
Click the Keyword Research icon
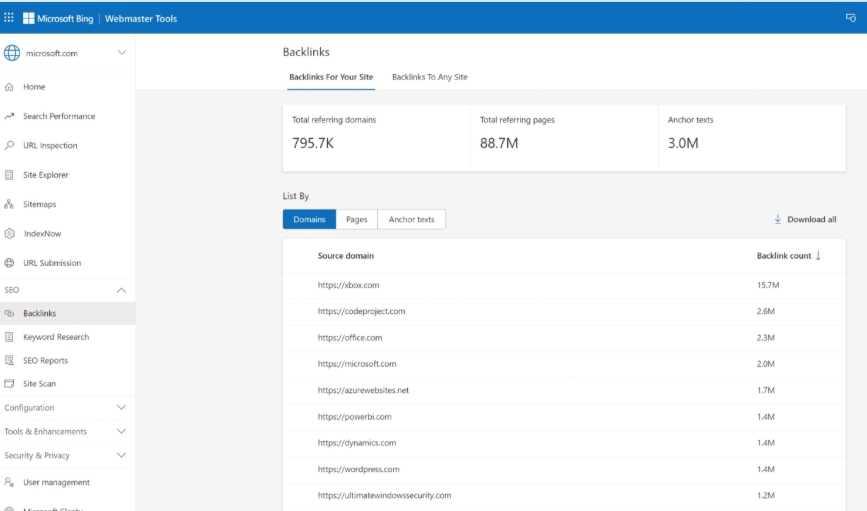(9, 337)
